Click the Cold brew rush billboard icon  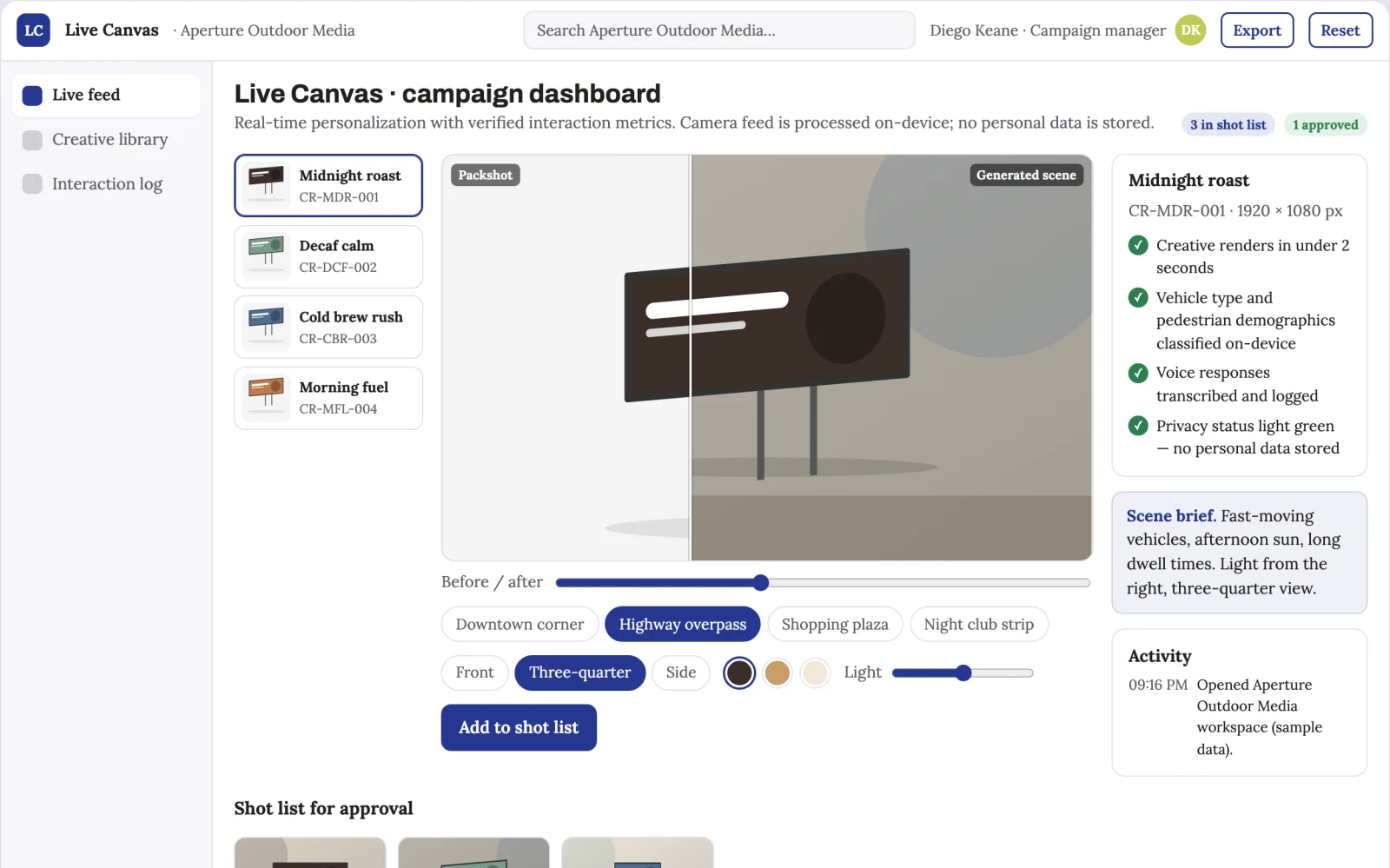[266, 327]
